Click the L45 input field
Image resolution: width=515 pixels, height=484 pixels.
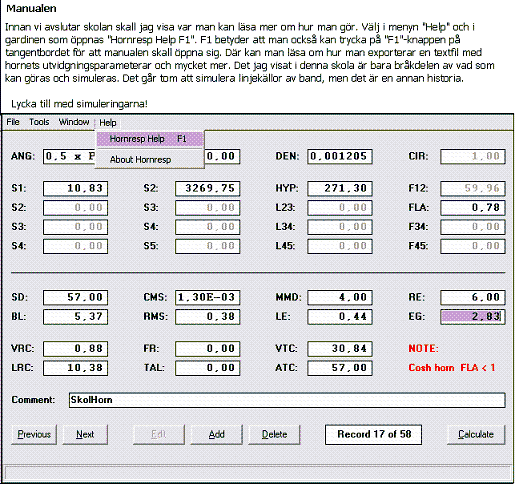340,246
